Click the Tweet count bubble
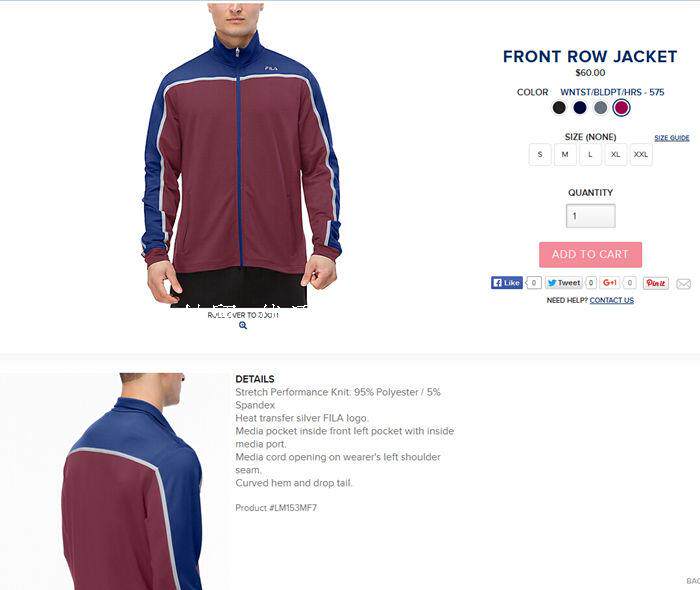This screenshot has height=590, width=700. [591, 283]
